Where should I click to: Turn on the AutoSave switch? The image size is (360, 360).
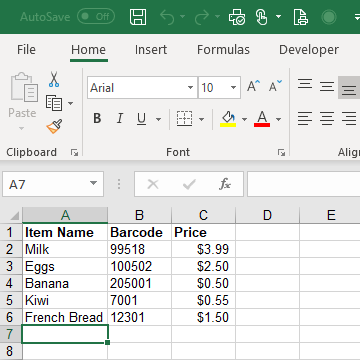pos(96,17)
